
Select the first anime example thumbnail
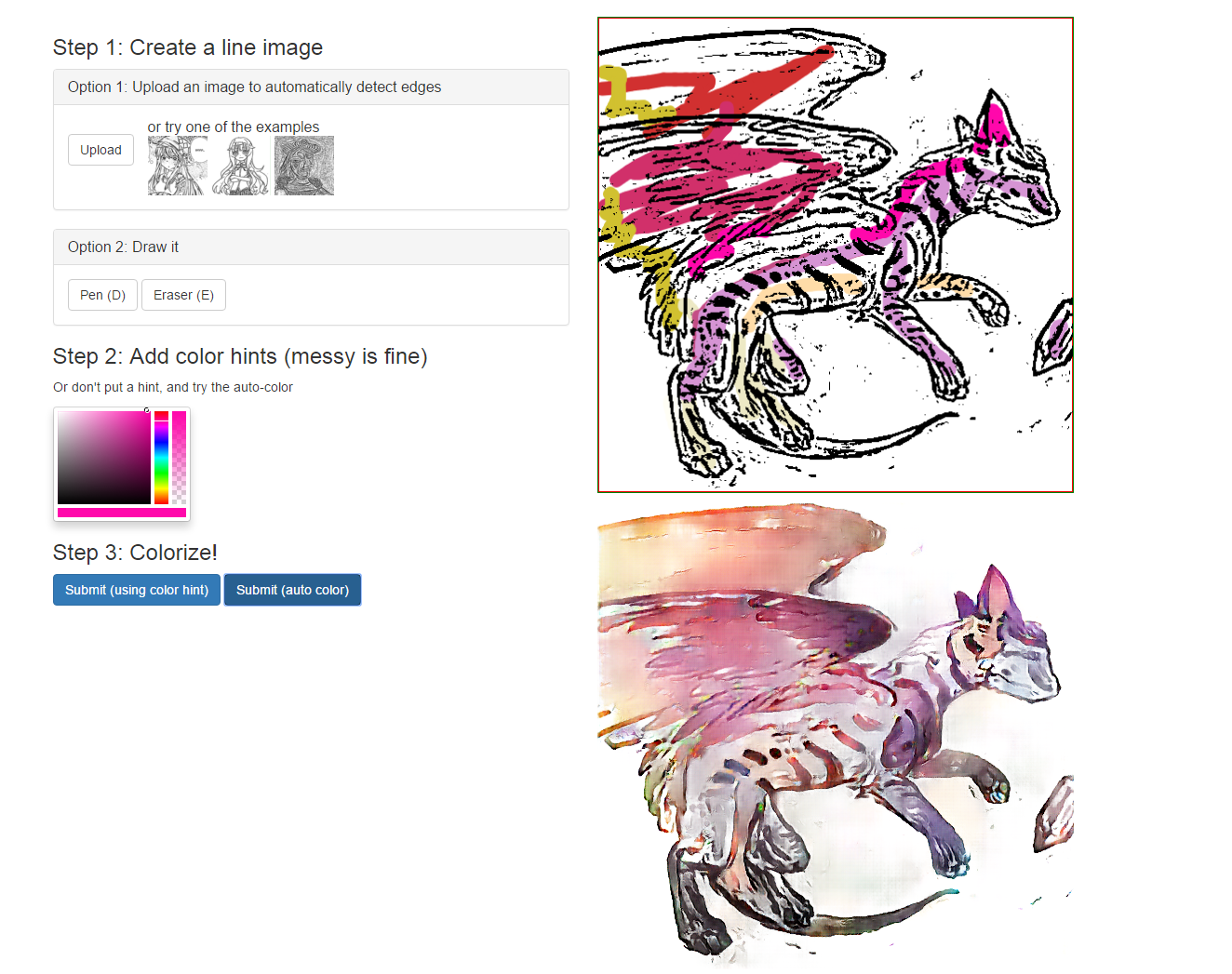coord(177,166)
